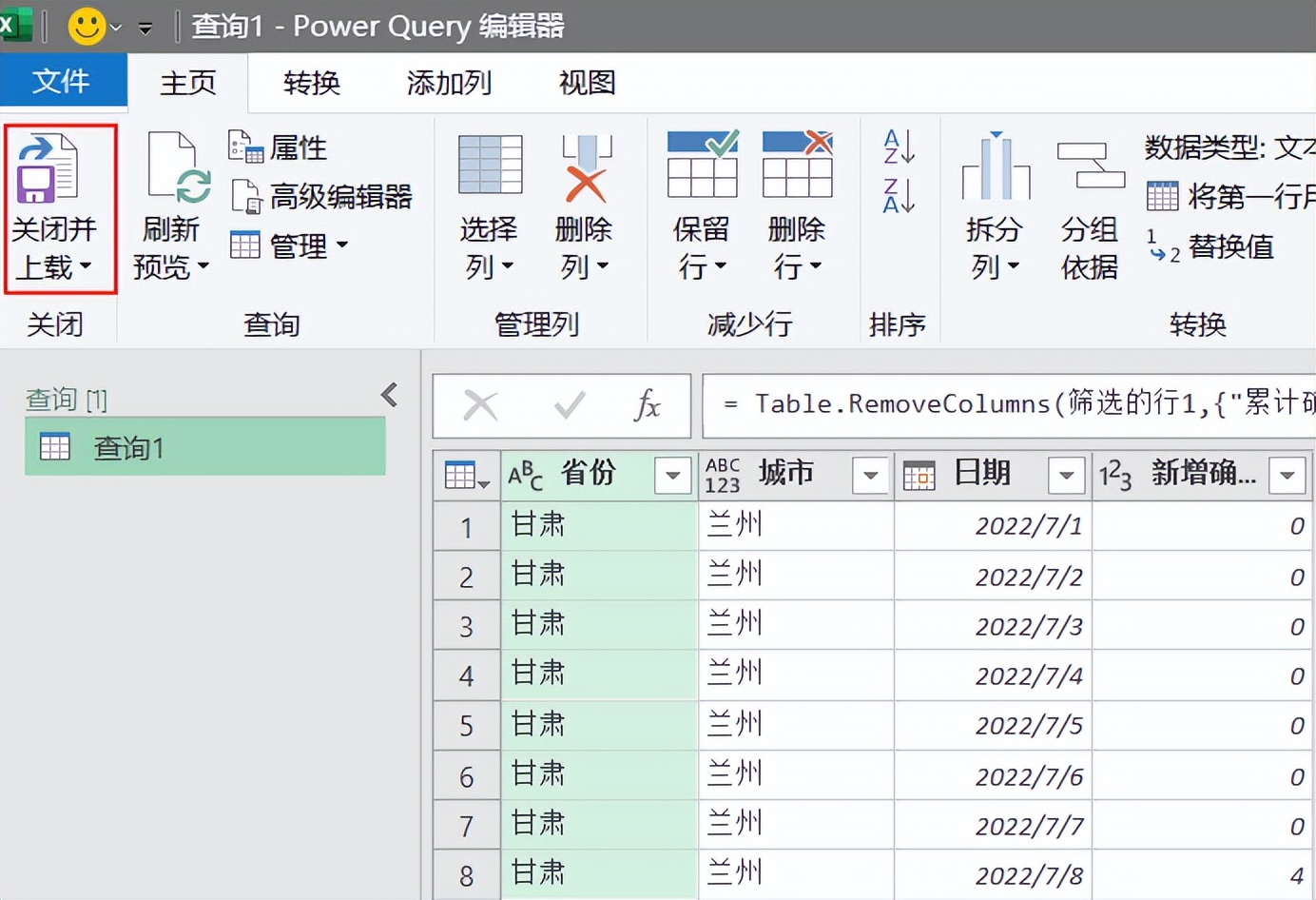Select row number 1 header
This screenshot has height=900, width=1316.
(466, 526)
